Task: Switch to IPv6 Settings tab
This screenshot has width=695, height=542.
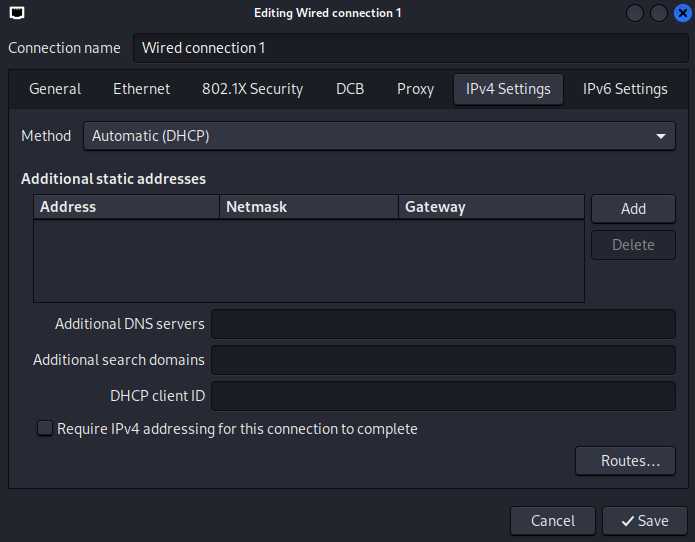Action: [x=625, y=89]
